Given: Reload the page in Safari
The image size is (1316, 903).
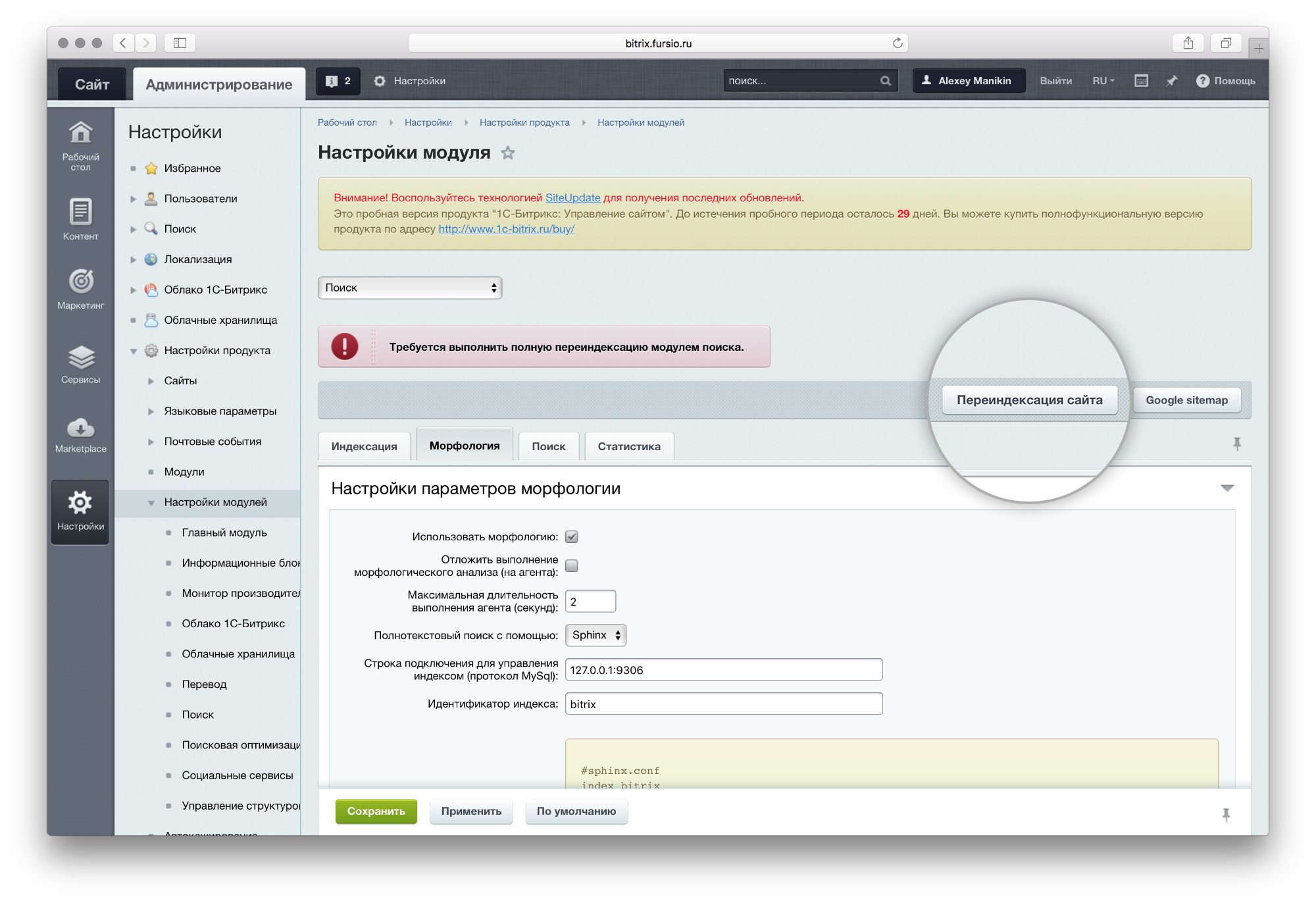Looking at the screenshot, I should (x=897, y=43).
